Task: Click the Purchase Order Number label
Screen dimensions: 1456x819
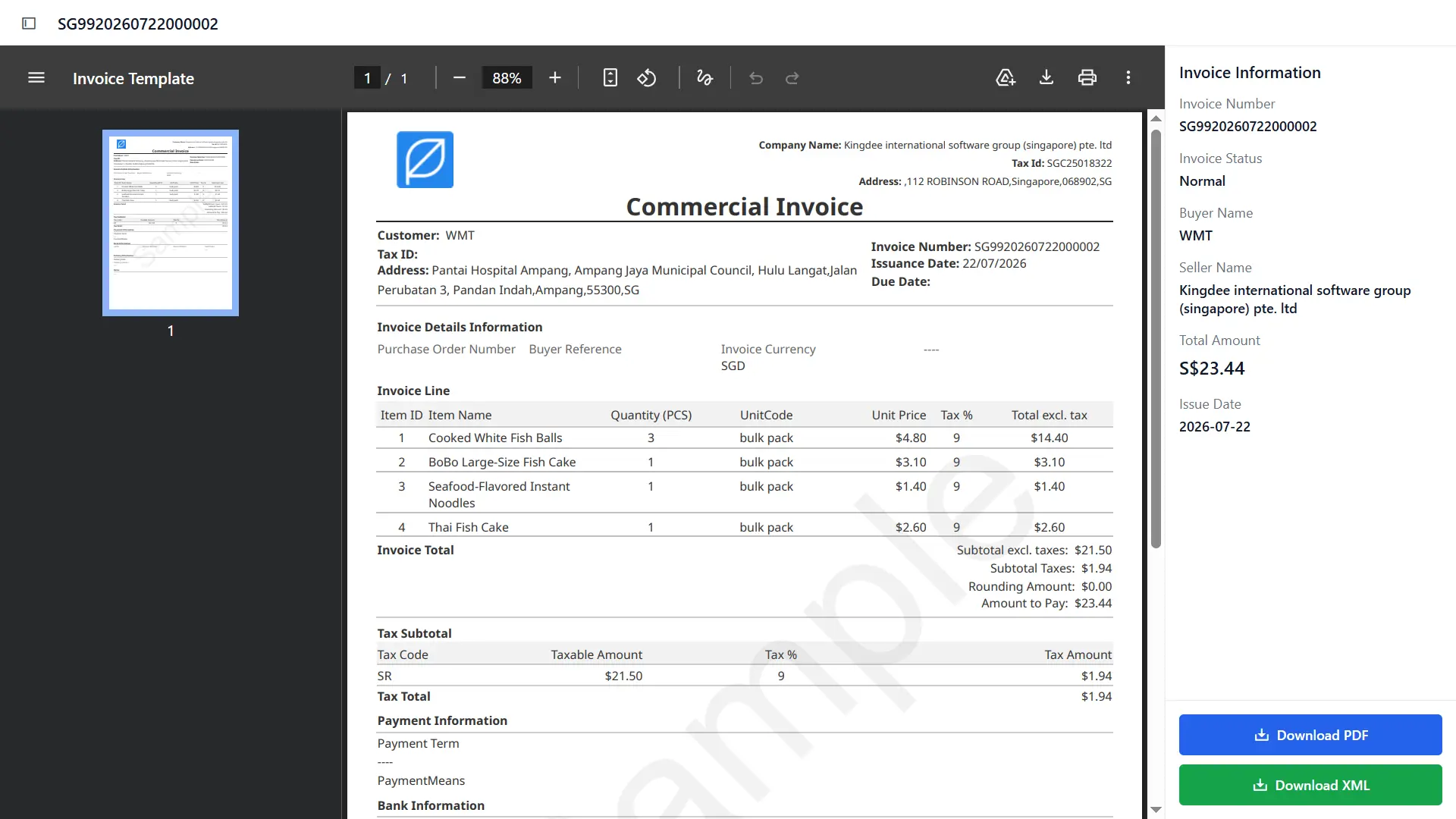Action: click(447, 349)
